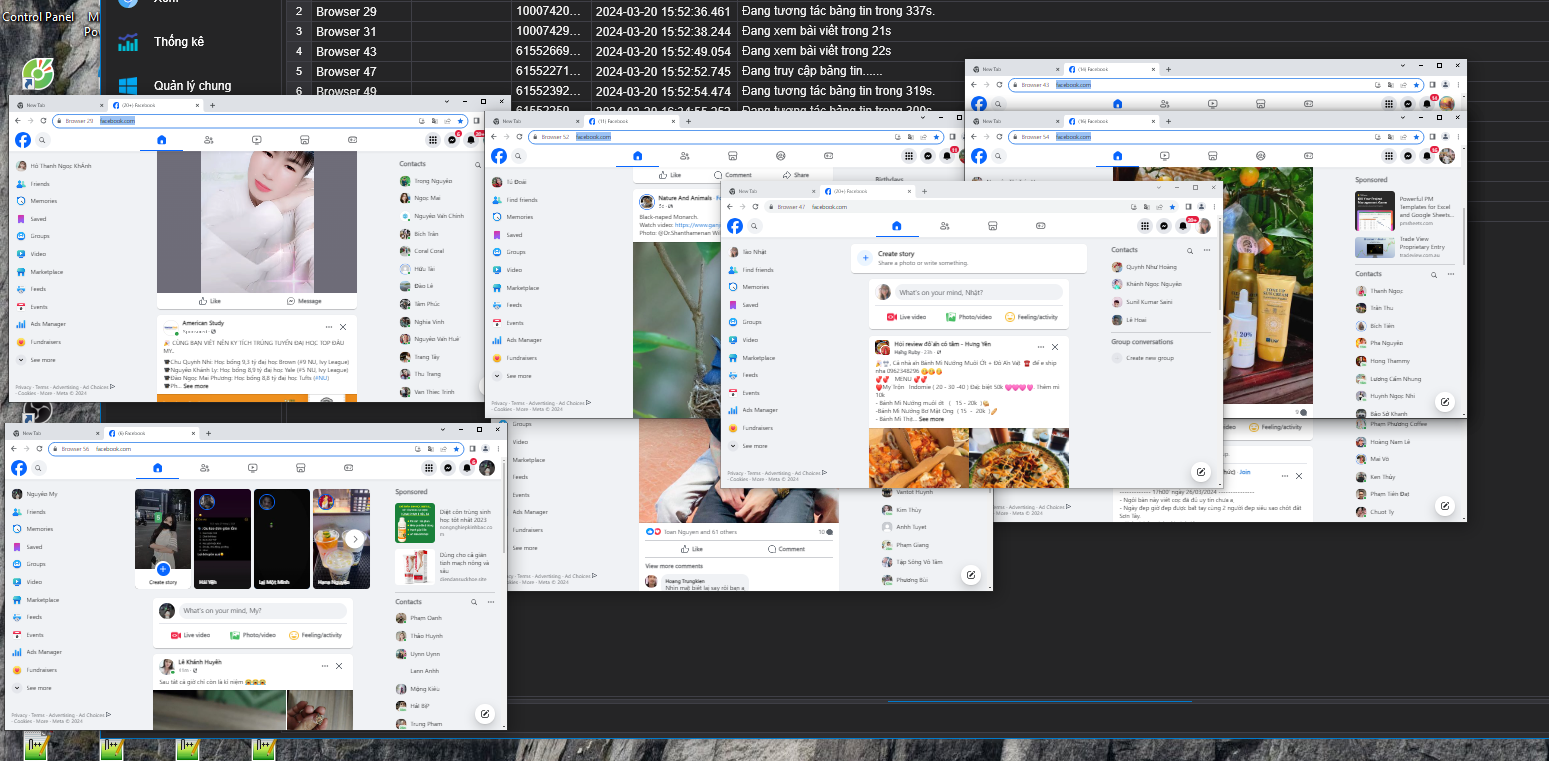Image resolution: width=1549 pixels, height=761 pixels.
Task: Open Messenger in the Browser 54 window
Action: point(1408,156)
